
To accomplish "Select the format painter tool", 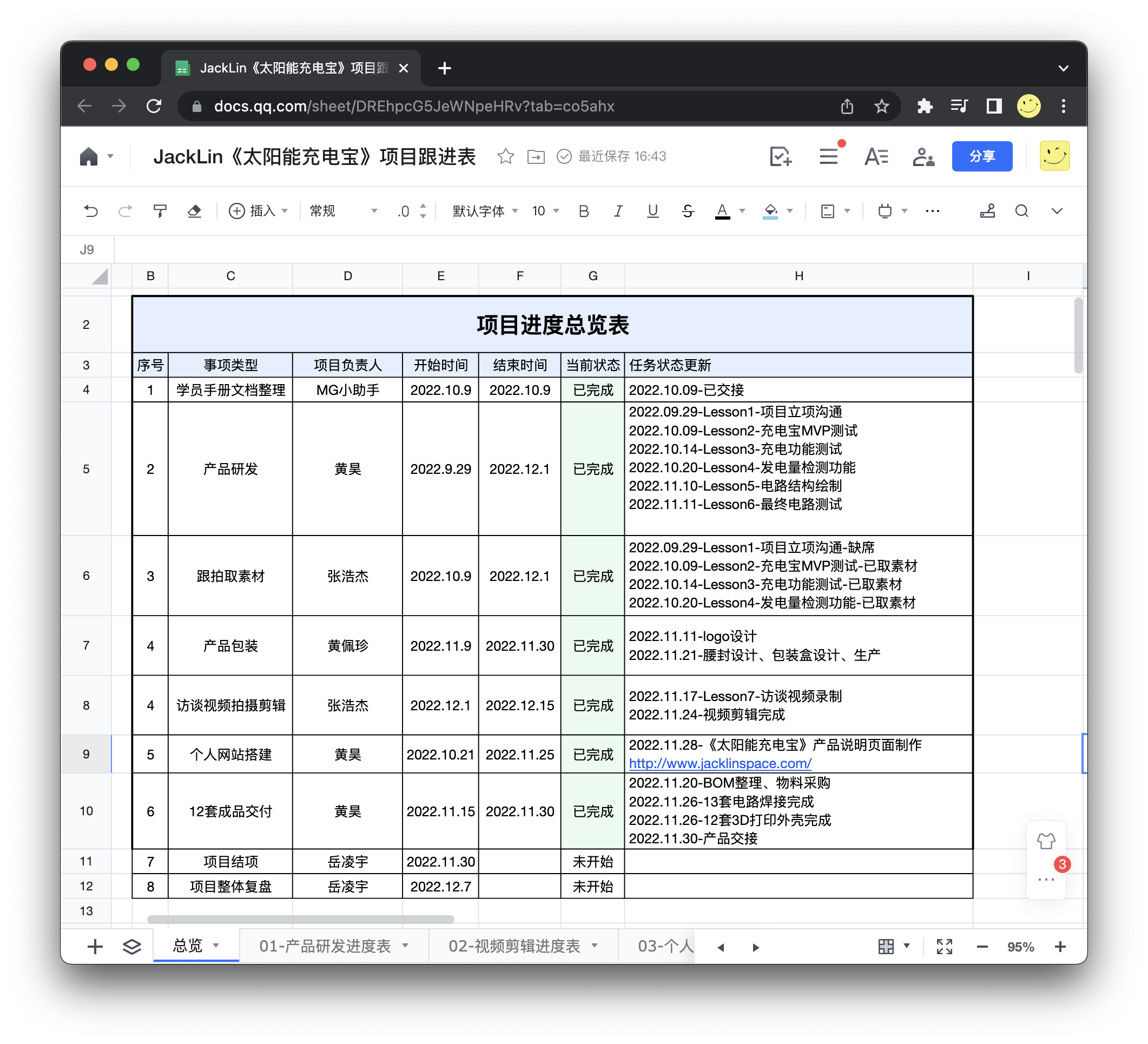I will coord(160,211).
